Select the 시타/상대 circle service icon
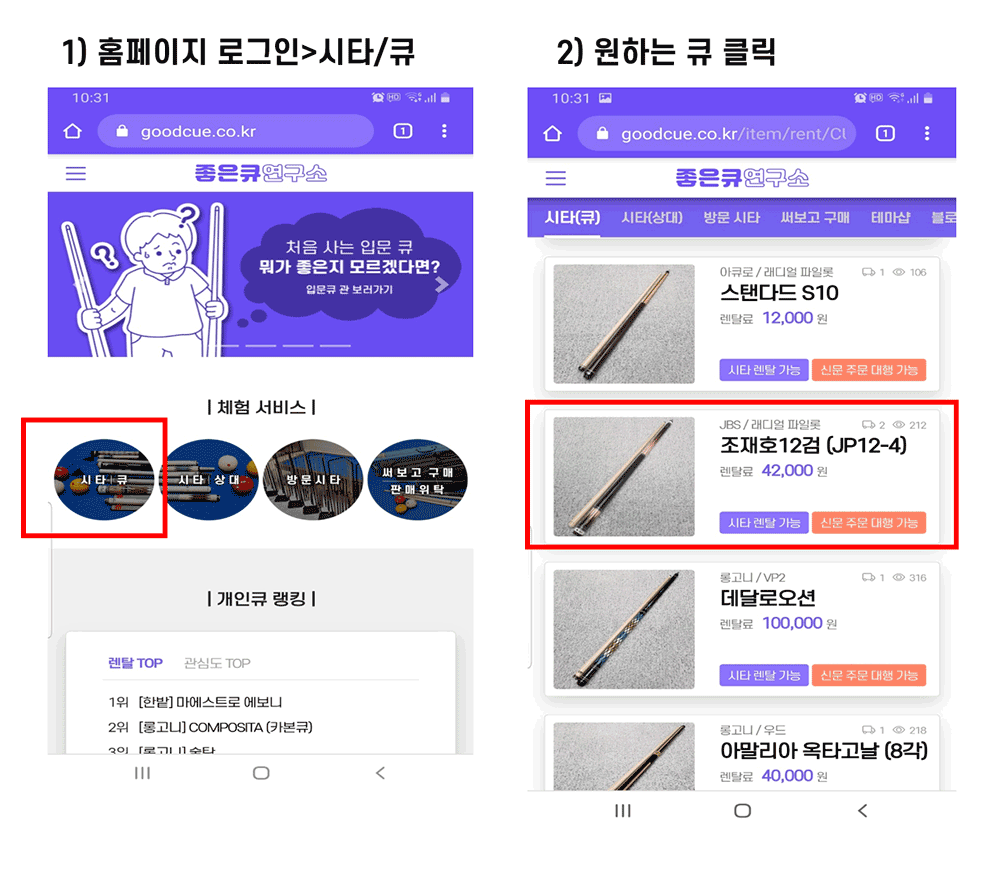This screenshot has width=1000, height=874. coord(209,479)
